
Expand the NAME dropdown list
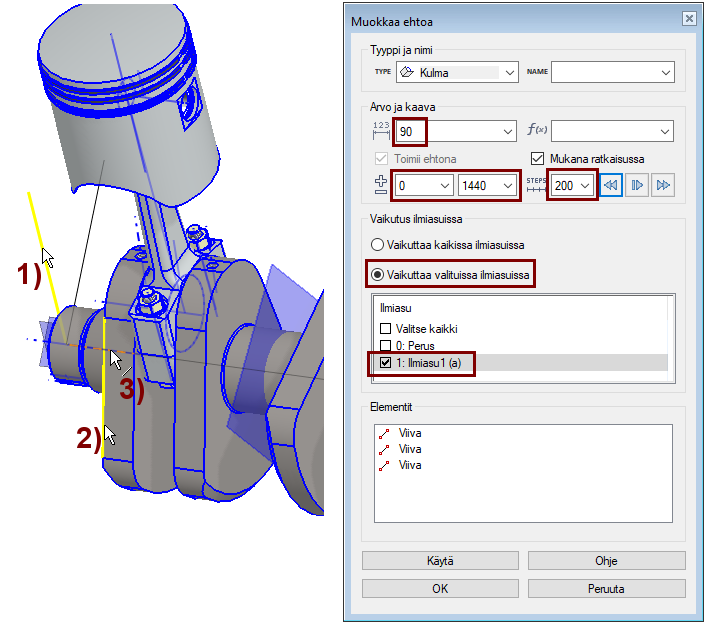(665, 72)
